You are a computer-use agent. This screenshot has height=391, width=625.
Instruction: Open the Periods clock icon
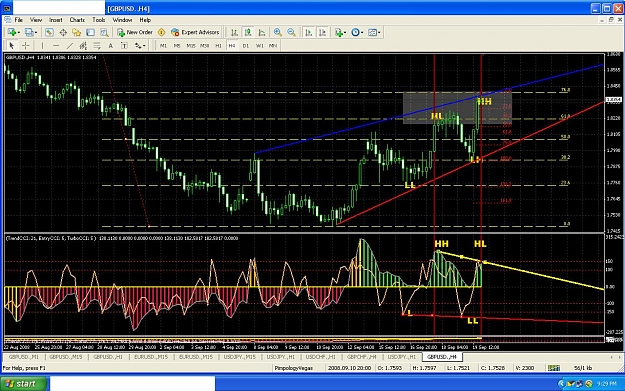point(355,32)
